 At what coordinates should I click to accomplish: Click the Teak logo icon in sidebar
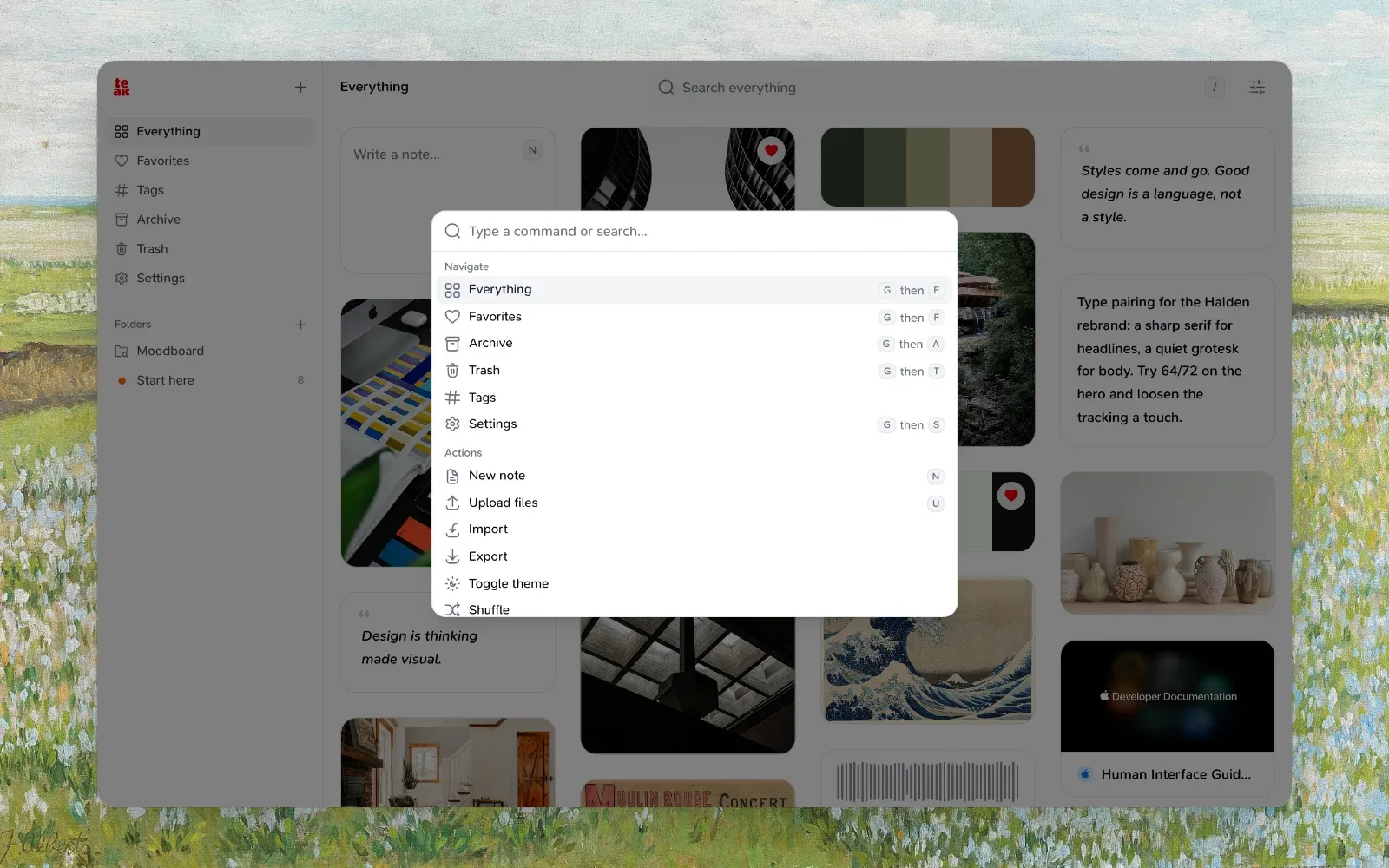122,87
